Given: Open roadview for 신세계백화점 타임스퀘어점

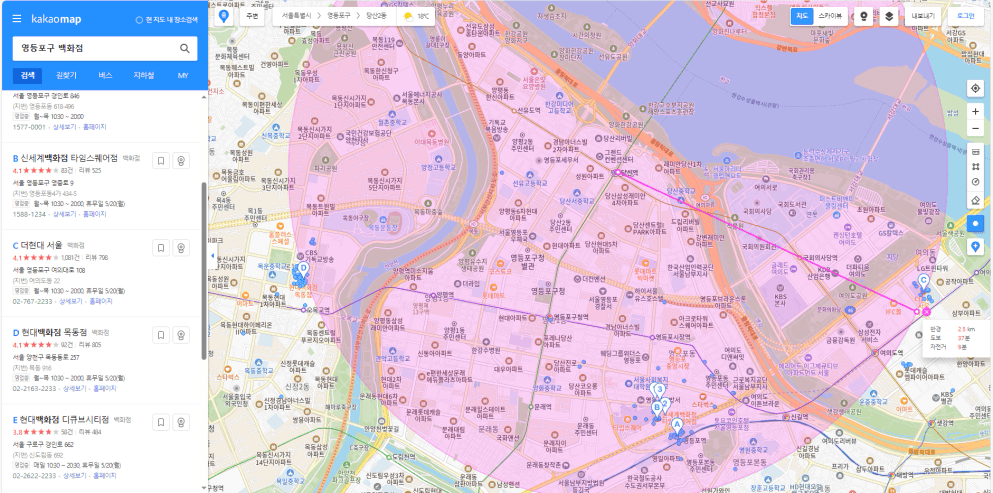Looking at the screenshot, I should [x=181, y=161].
